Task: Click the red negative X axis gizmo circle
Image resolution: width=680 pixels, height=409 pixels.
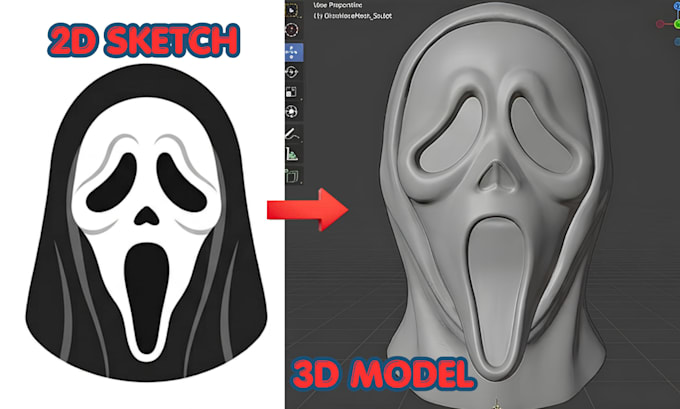Action: (x=660, y=24)
